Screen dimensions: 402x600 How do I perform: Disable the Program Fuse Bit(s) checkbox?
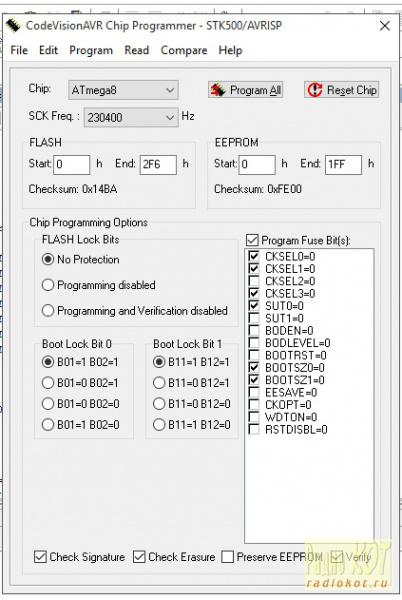tap(252, 240)
